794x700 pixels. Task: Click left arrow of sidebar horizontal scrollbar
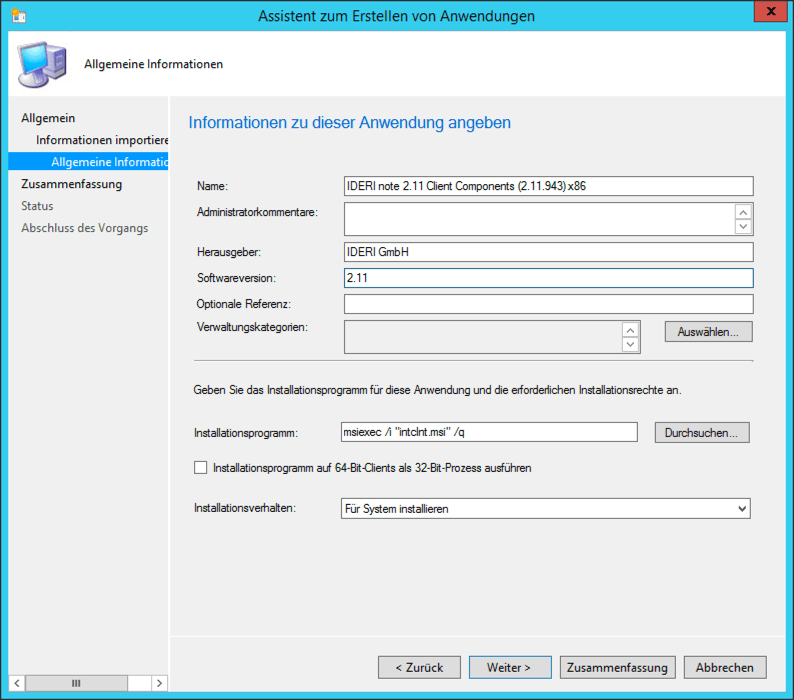point(17,683)
